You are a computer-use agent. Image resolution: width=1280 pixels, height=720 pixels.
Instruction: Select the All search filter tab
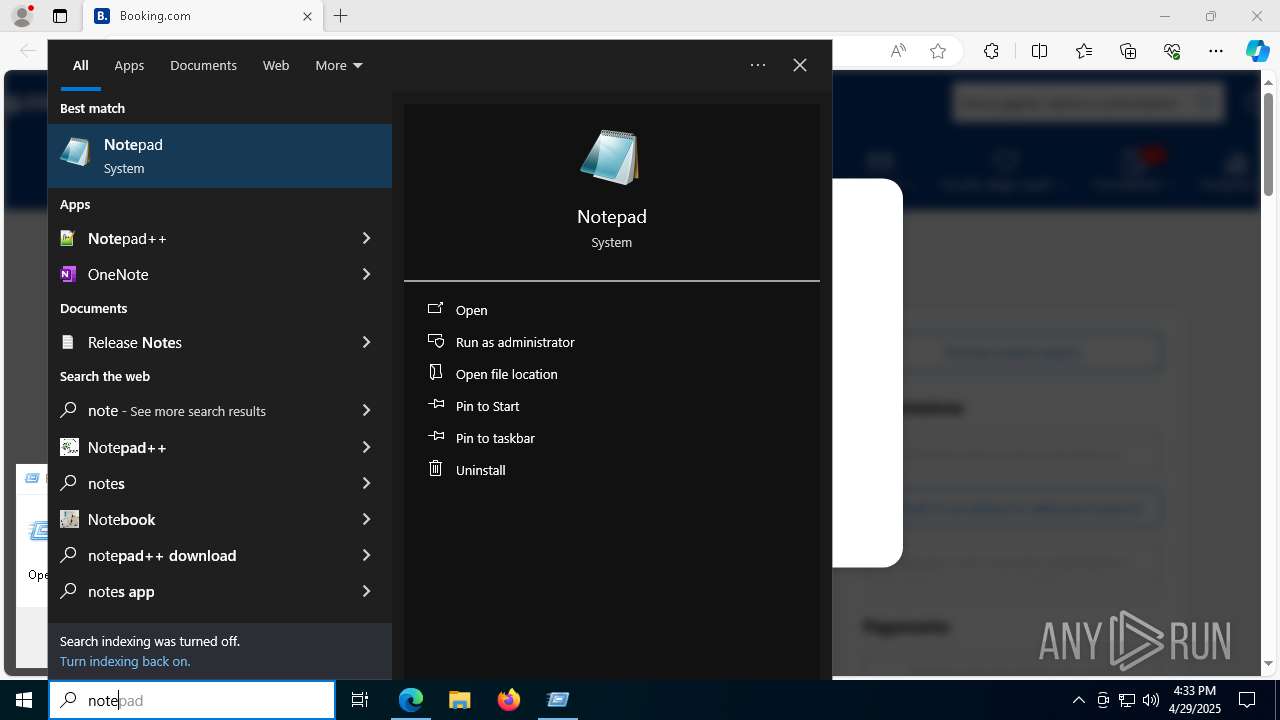(80, 65)
